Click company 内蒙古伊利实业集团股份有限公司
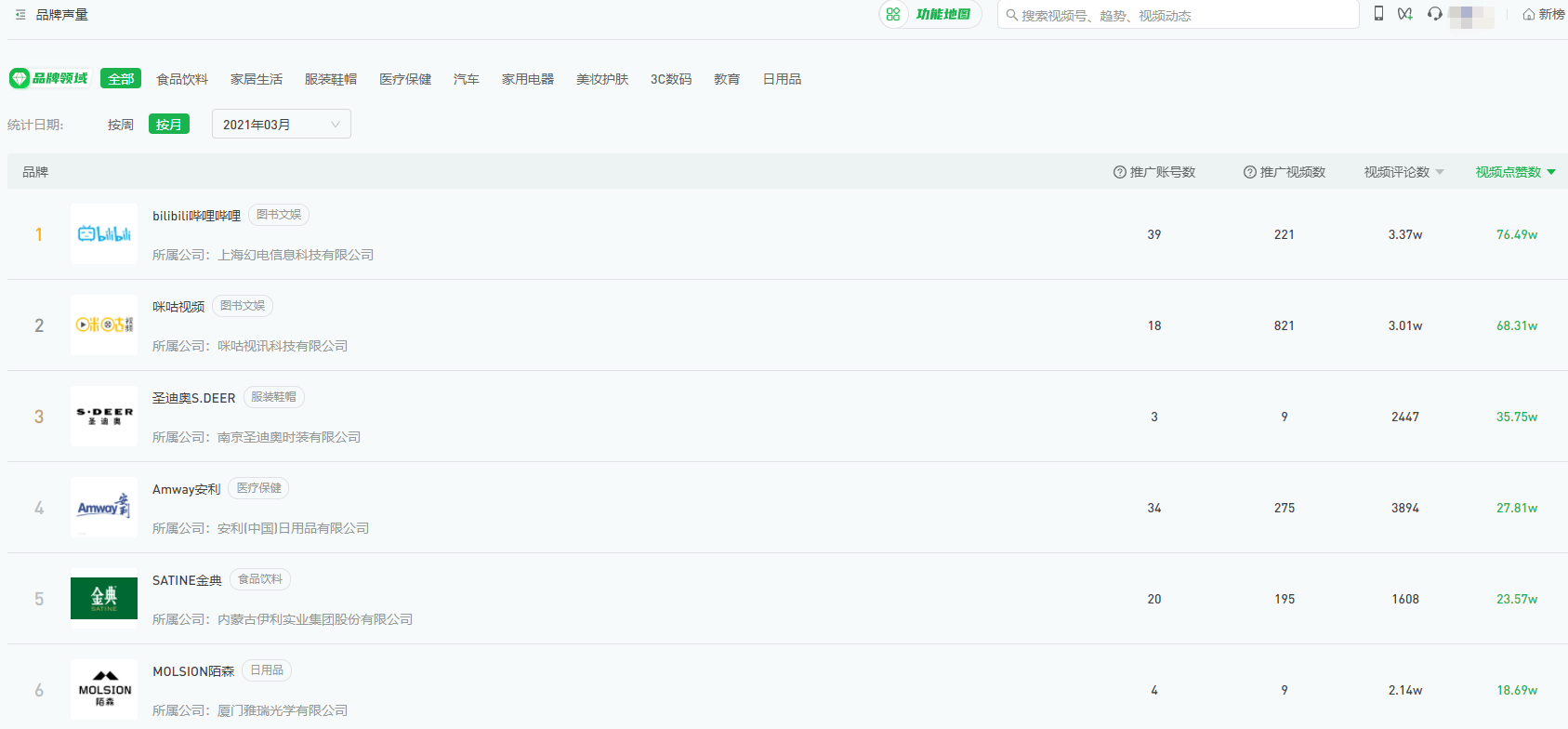 [x=315, y=619]
